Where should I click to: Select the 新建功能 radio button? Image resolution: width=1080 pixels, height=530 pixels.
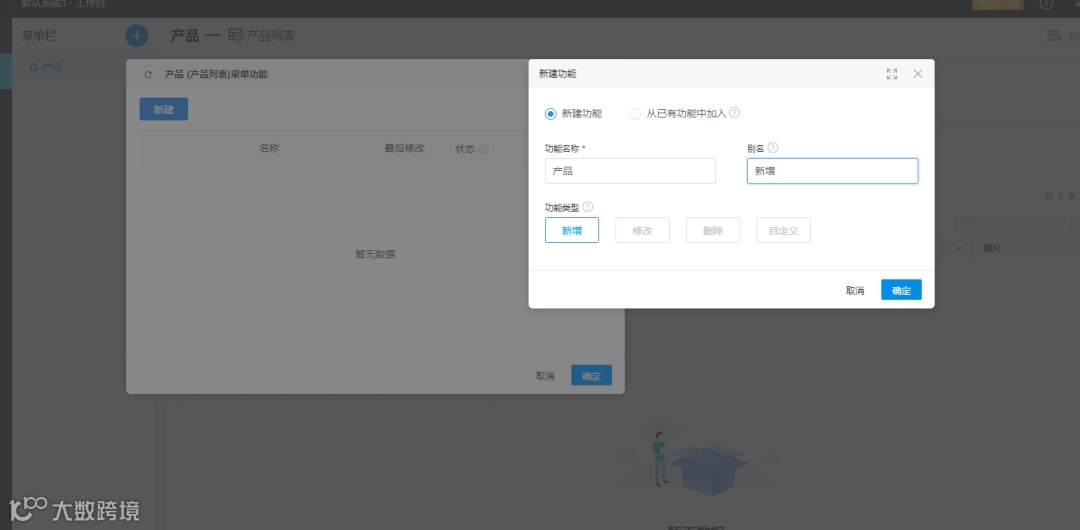(x=550, y=114)
